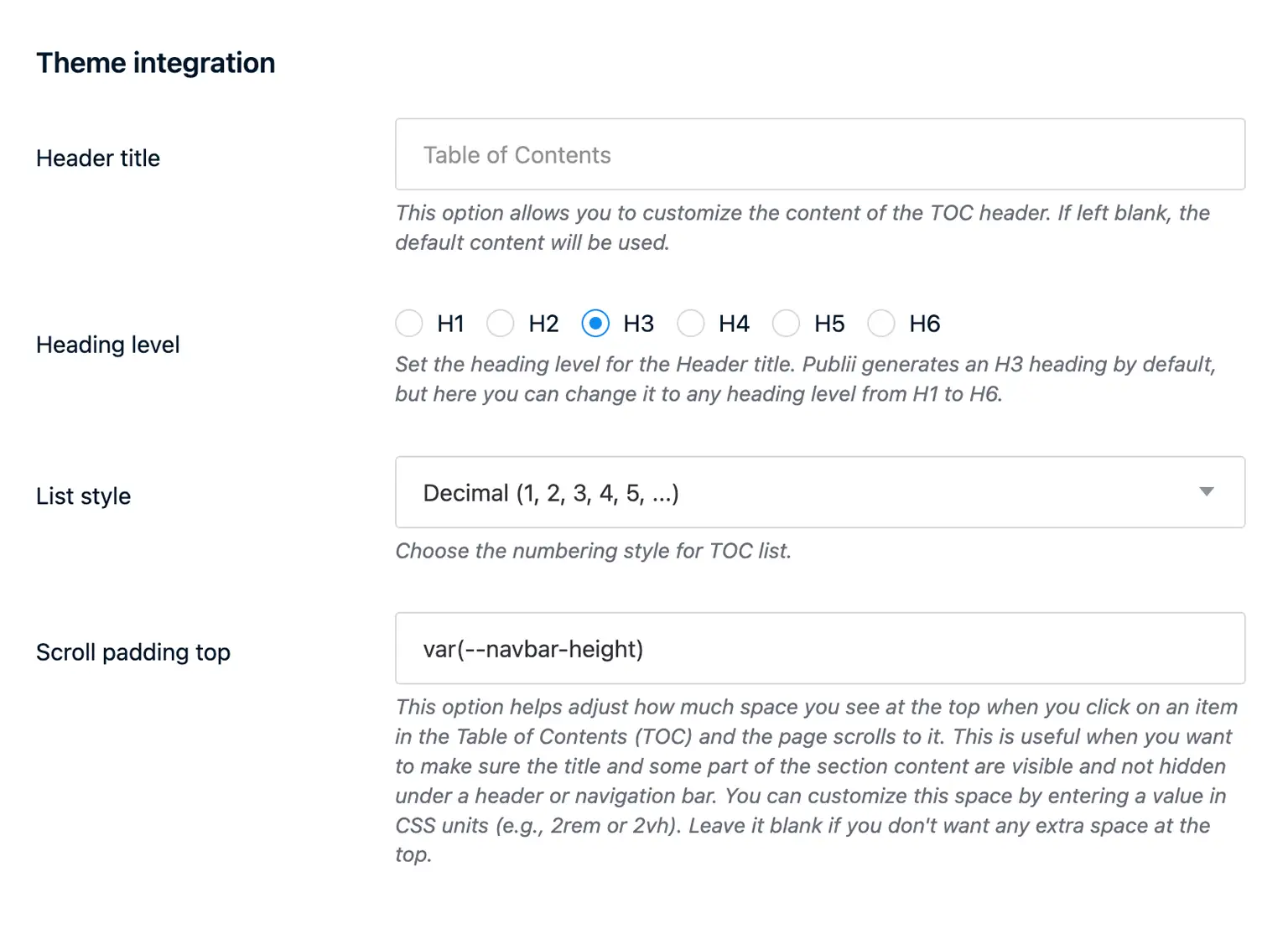
Task: Click the Heading level label
Action: click(x=107, y=345)
